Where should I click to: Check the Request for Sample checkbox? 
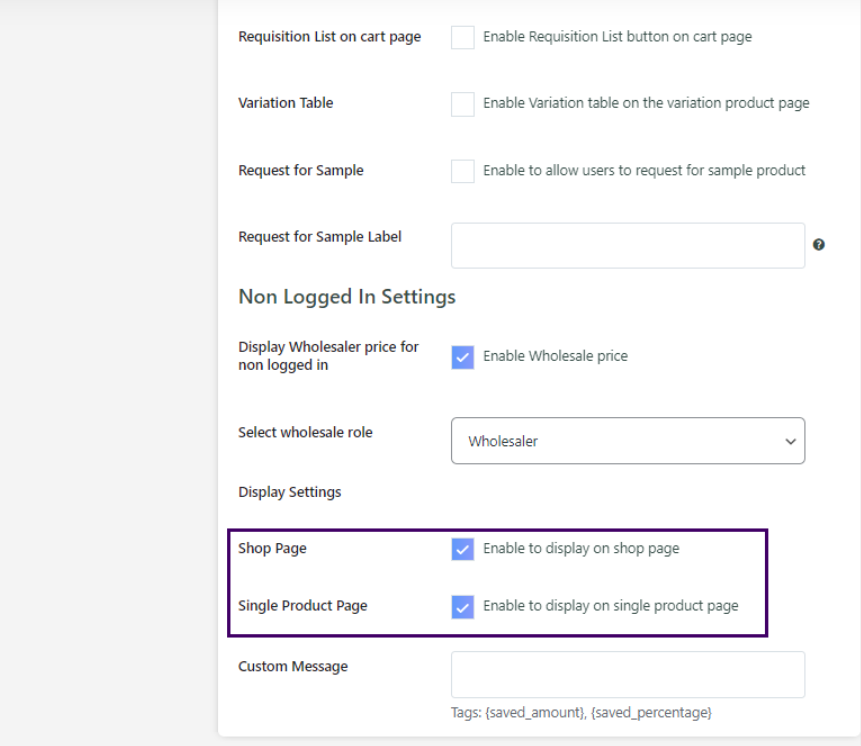pyautogui.click(x=462, y=171)
